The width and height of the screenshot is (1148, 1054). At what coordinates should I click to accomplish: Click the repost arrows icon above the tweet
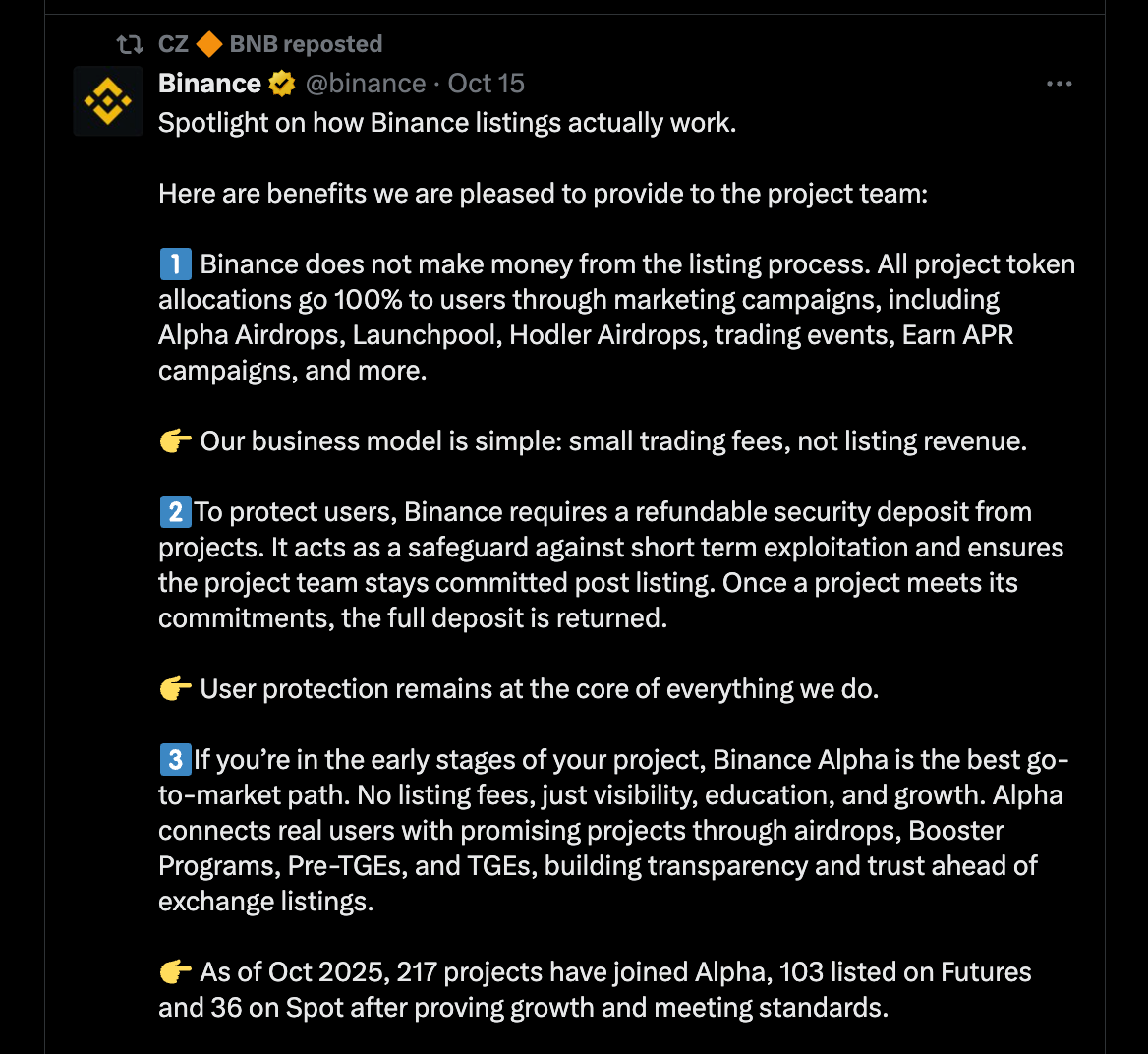(x=130, y=44)
